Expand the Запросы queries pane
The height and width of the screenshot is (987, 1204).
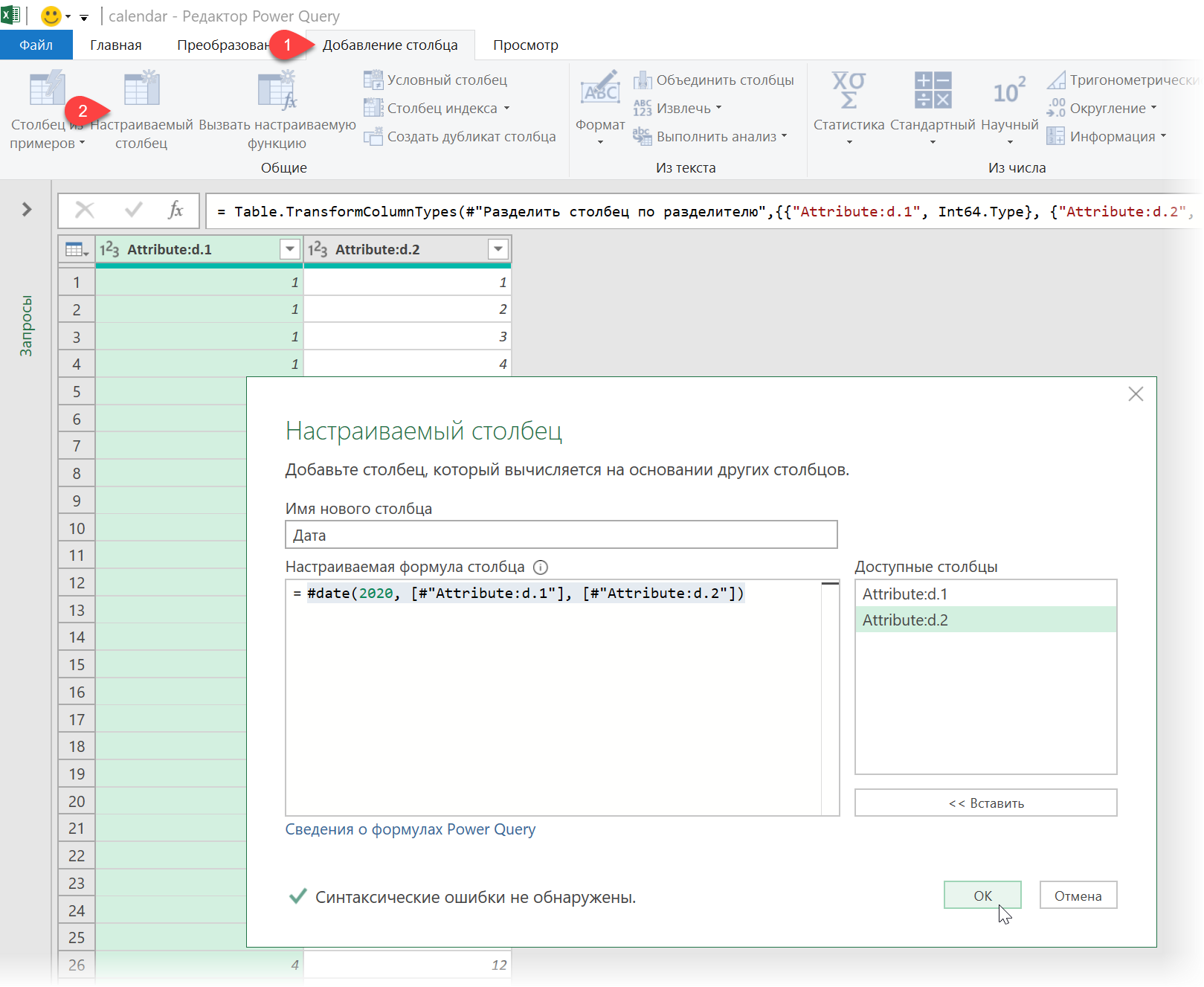(27, 210)
